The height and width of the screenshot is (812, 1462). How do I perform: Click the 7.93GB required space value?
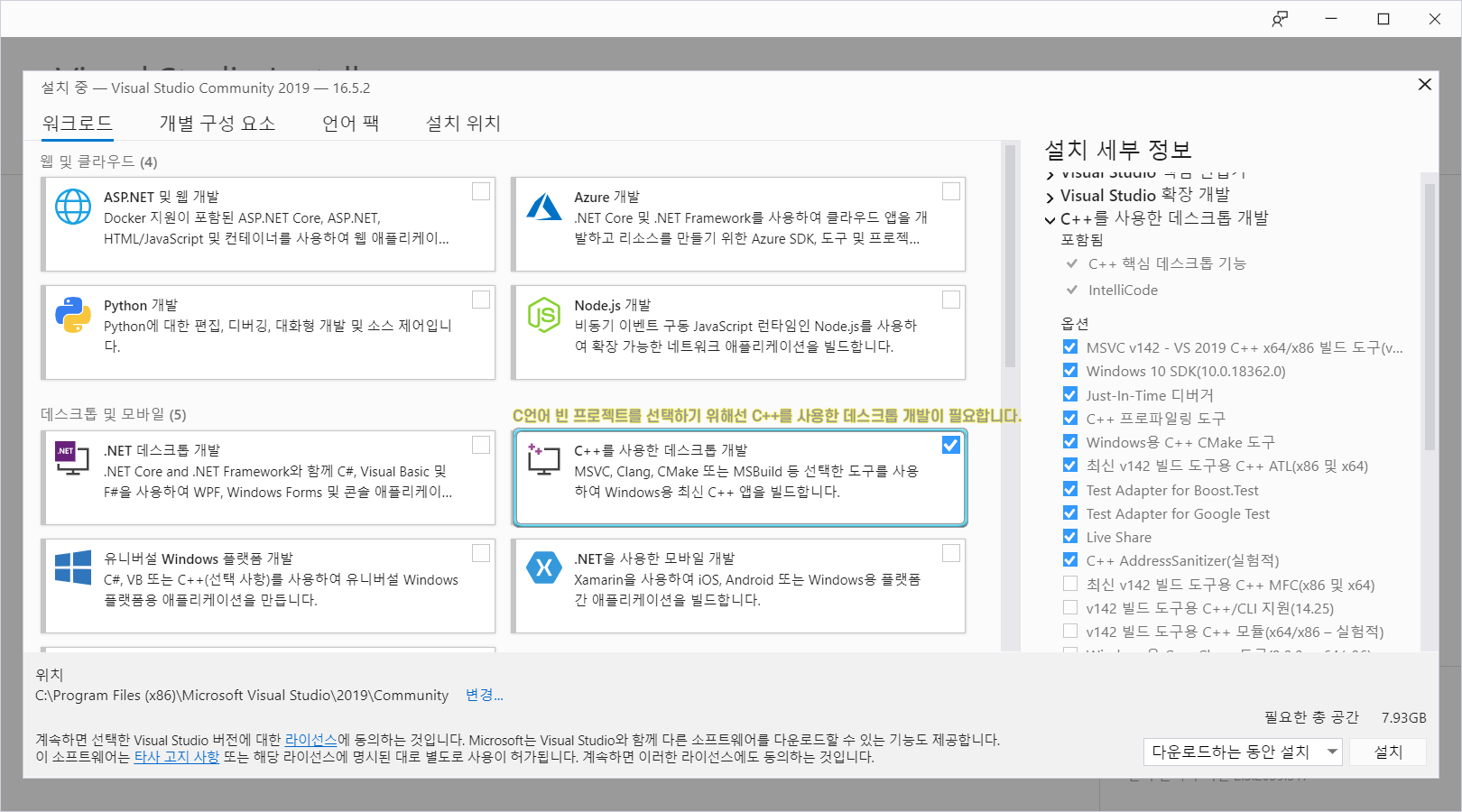pyautogui.click(x=1403, y=717)
